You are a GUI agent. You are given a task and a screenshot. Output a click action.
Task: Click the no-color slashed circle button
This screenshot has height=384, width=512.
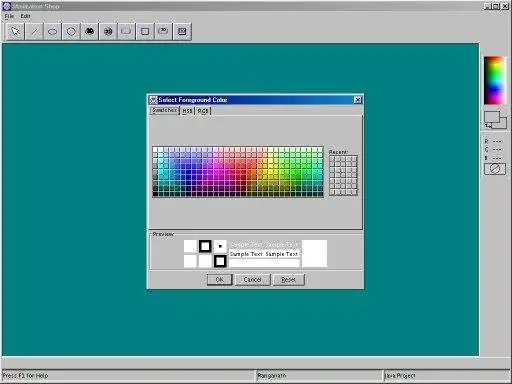coord(495,169)
